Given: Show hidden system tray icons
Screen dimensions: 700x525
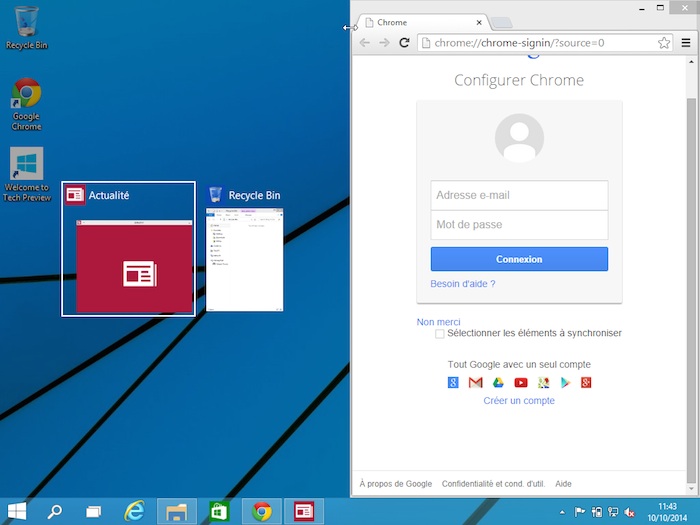Looking at the screenshot, I should pyautogui.click(x=562, y=512).
